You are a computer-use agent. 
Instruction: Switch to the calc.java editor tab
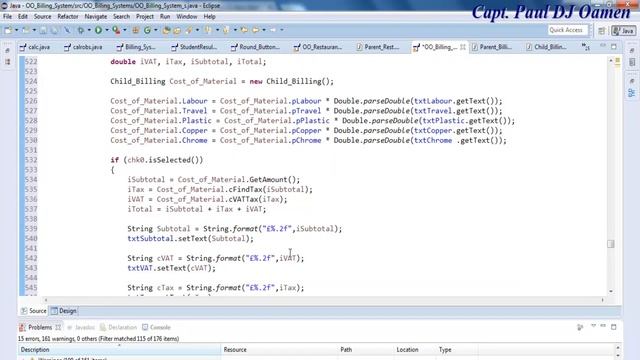36,47
